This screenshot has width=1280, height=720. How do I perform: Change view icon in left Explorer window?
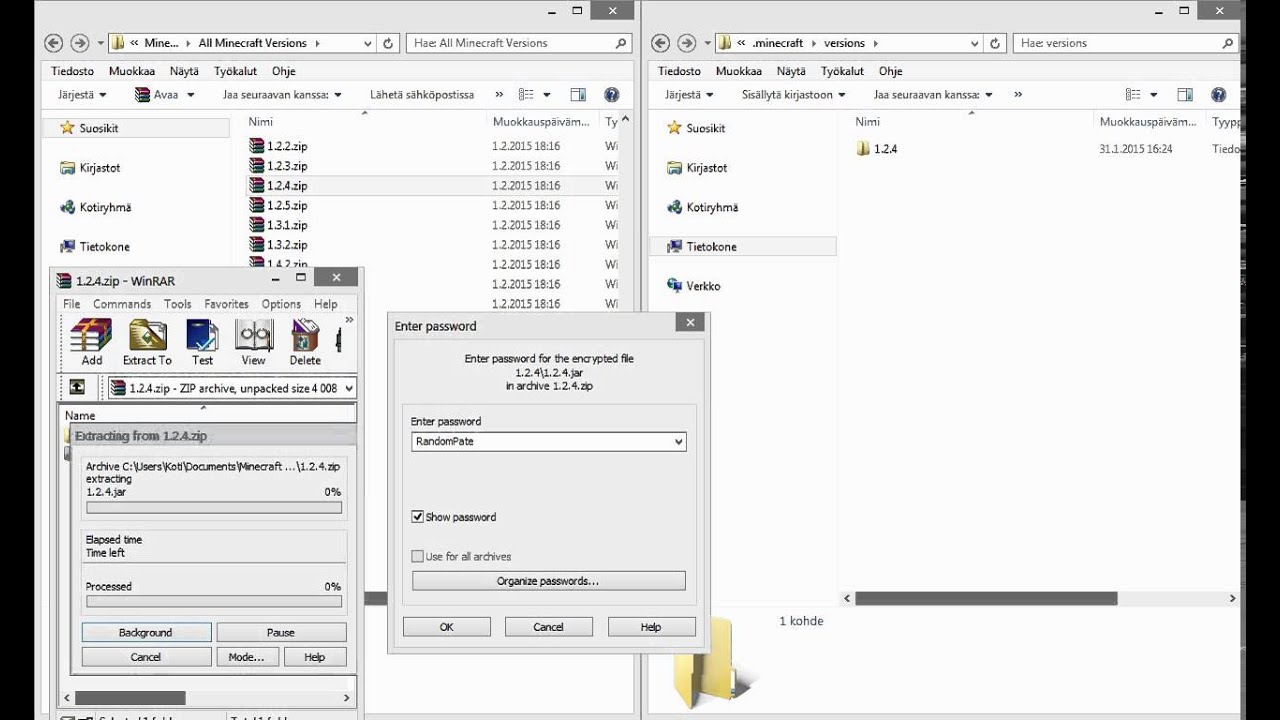(x=526, y=95)
